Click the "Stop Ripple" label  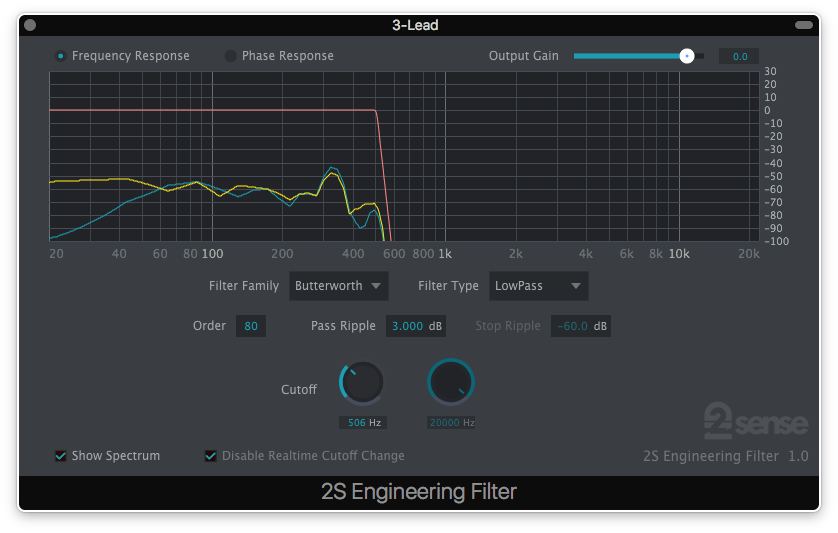(x=508, y=326)
